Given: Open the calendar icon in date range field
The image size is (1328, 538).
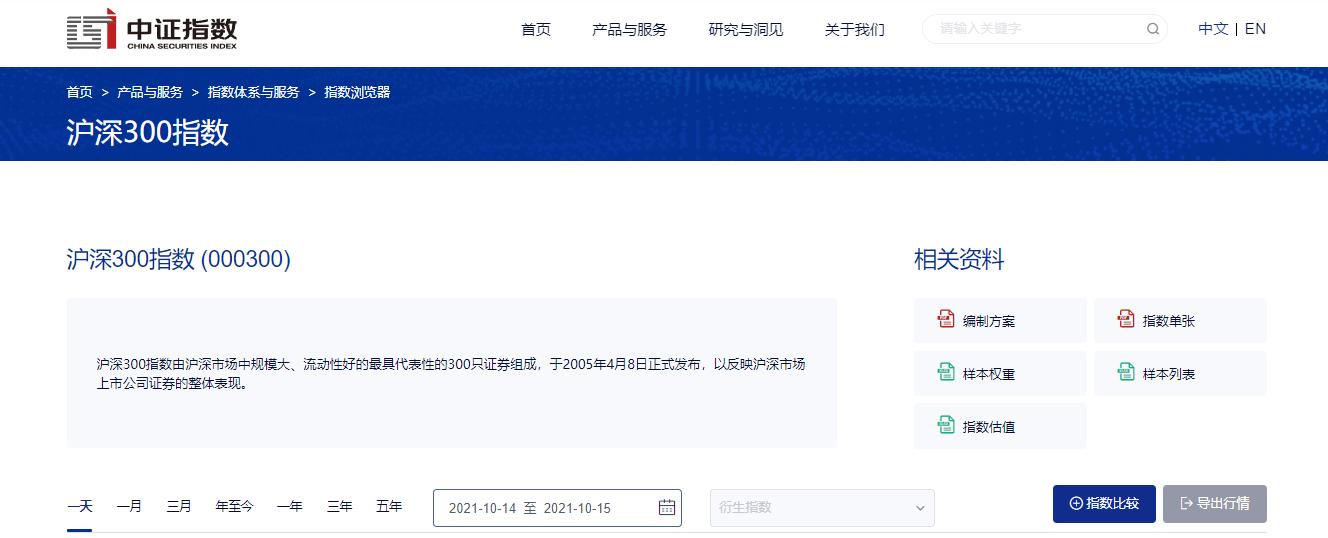Looking at the screenshot, I should pos(667,507).
